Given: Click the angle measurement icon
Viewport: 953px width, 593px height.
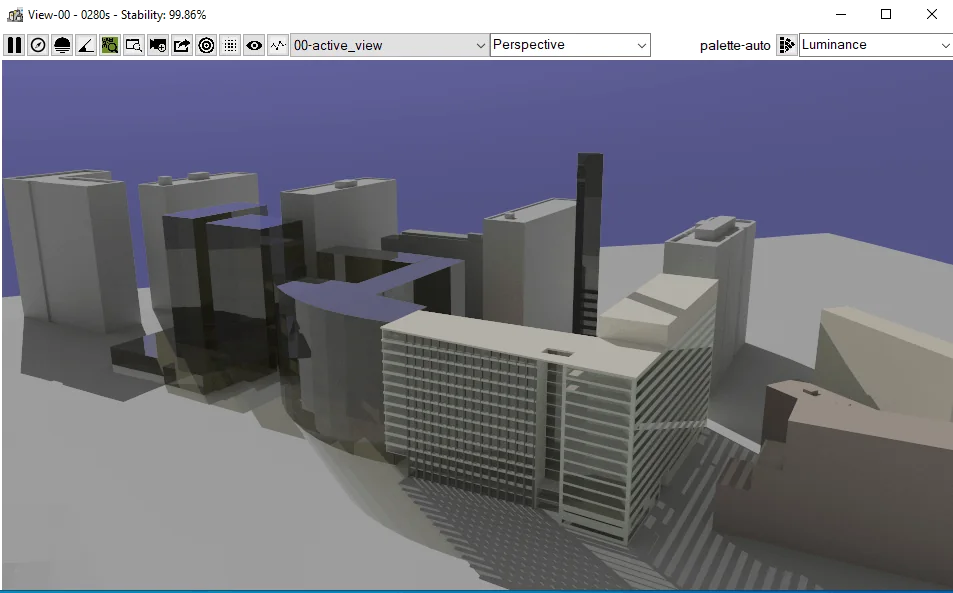Looking at the screenshot, I should coord(86,45).
